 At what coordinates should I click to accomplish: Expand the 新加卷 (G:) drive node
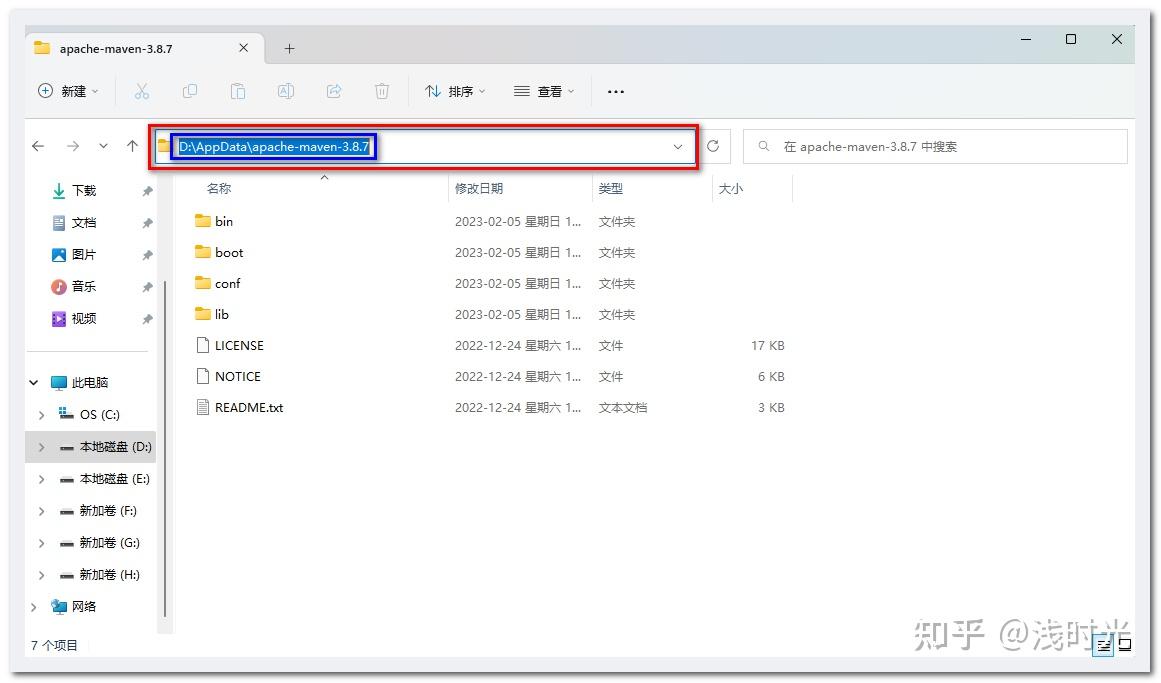(41, 543)
